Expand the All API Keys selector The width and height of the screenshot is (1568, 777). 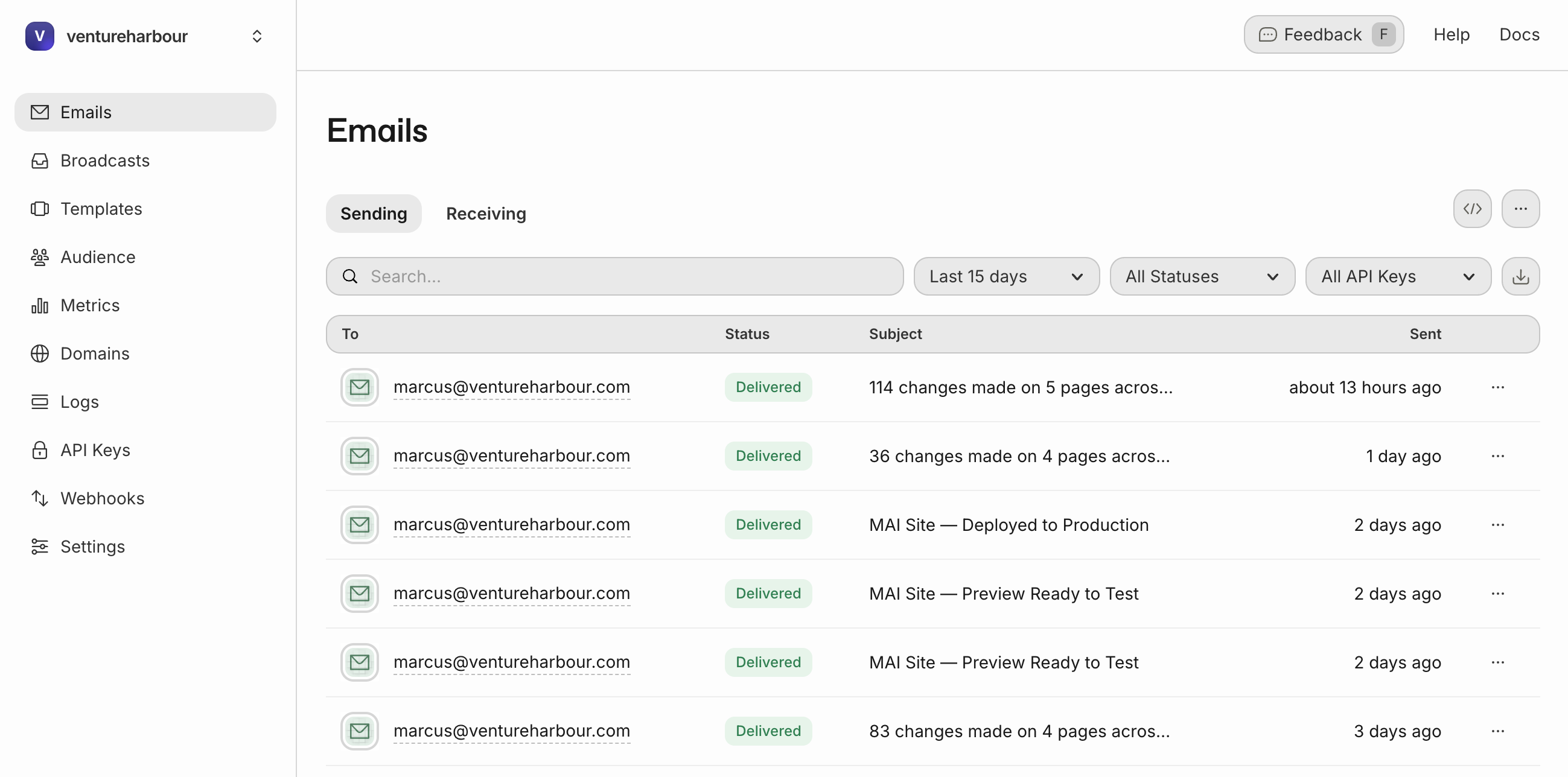pyautogui.click(x=1398, y=276)
